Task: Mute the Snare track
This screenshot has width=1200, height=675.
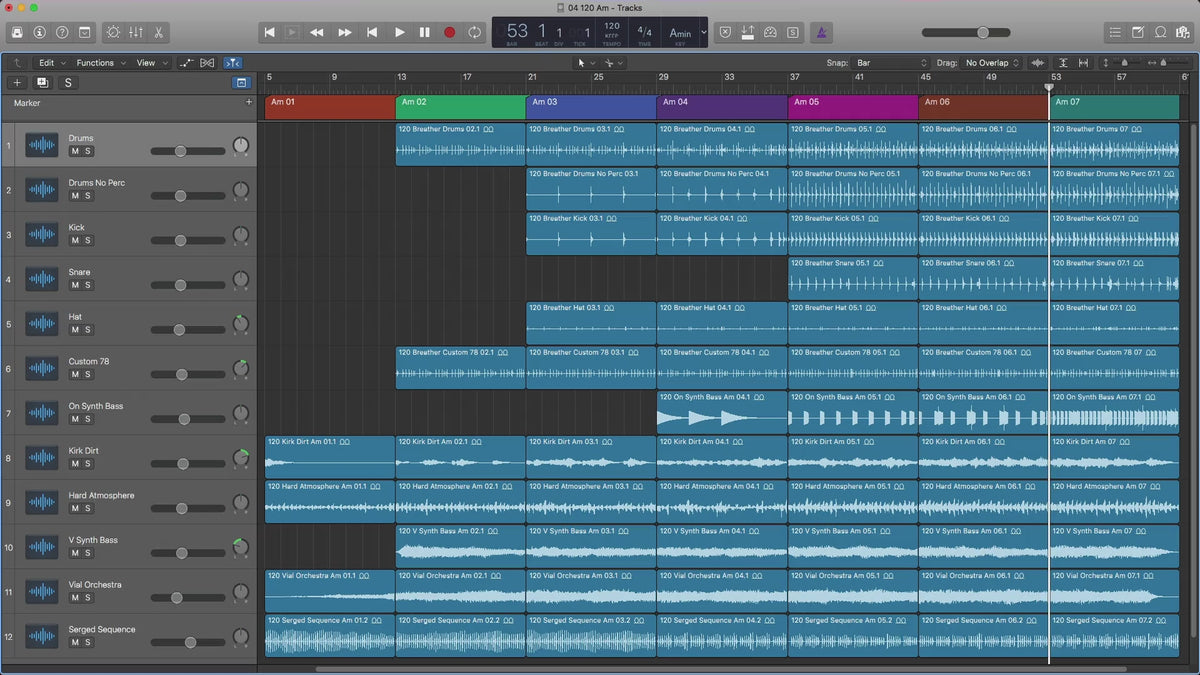Action: [74, 285]
